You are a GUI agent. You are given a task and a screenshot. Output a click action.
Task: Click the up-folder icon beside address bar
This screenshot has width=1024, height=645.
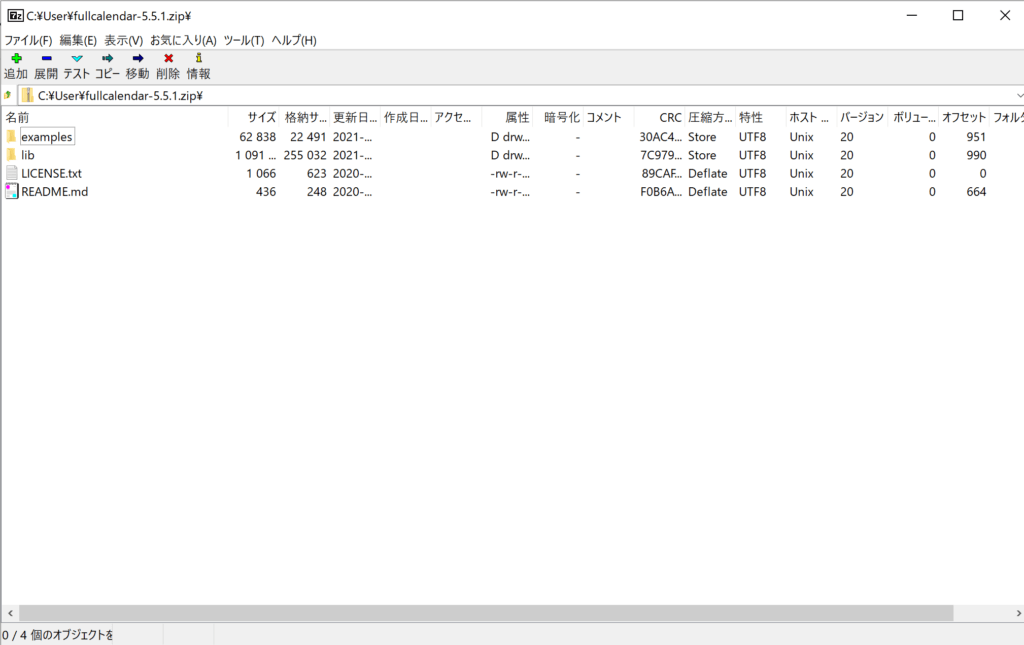pyautogui.click(x=8, y=96)
